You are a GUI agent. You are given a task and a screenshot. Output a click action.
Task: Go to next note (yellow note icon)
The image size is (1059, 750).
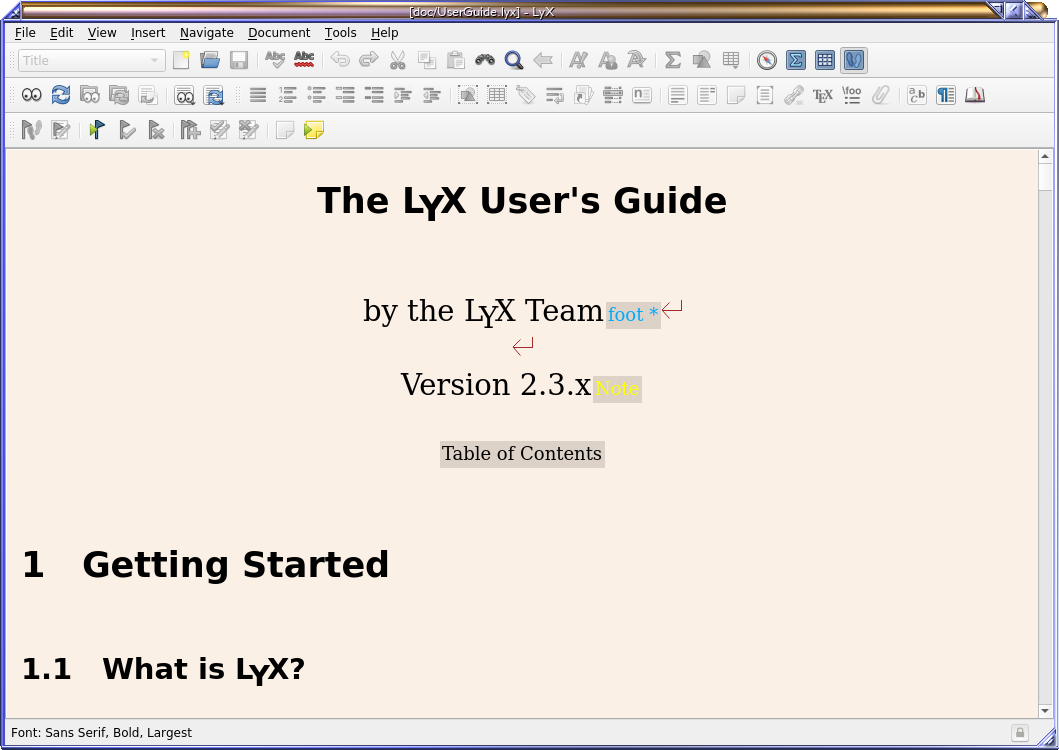[314, 130]
